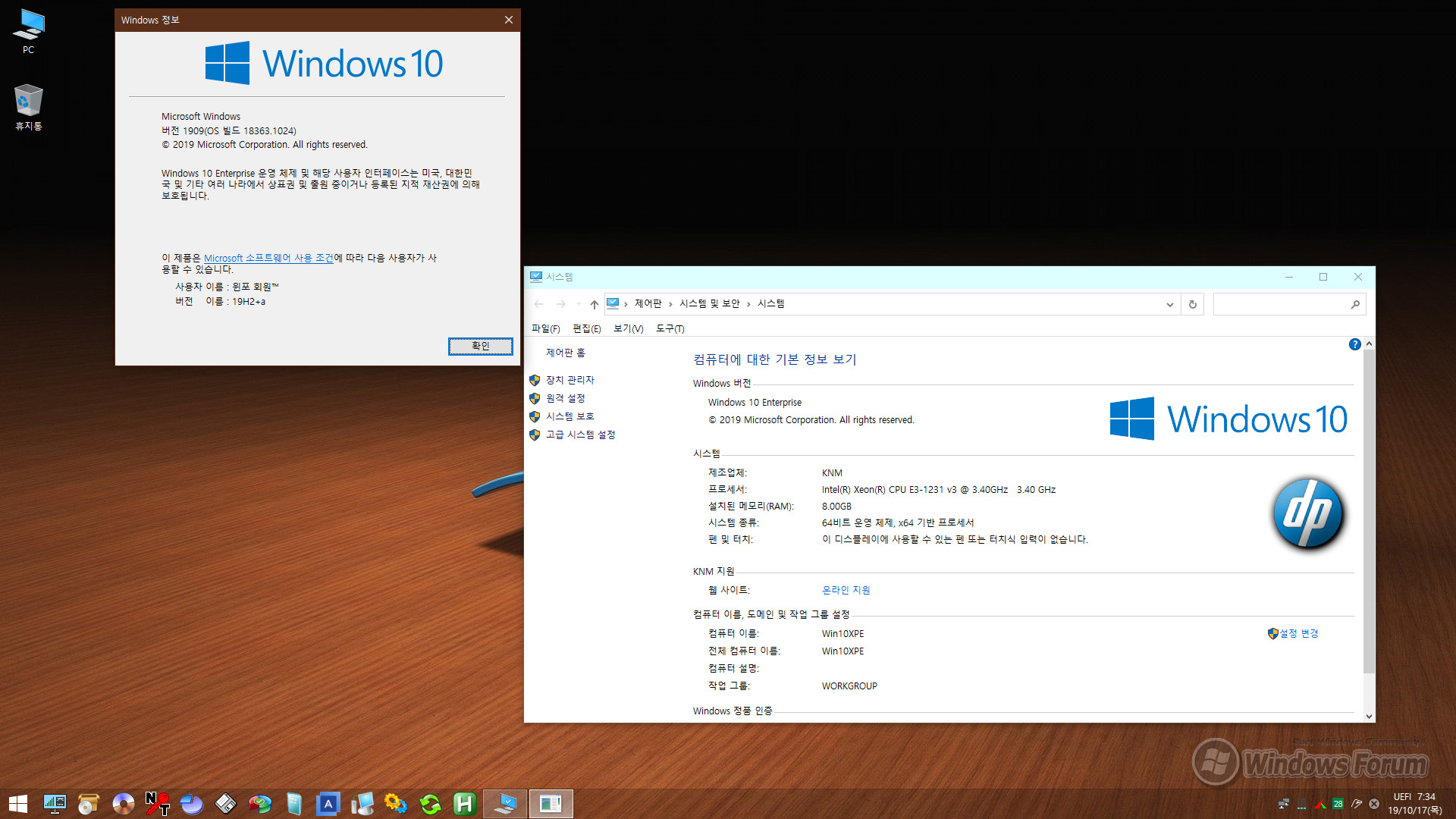The width and height of the screenshot is (1456, 819).
Task: Open the computer with tower taskbar icon
Action: click(362, 804)
